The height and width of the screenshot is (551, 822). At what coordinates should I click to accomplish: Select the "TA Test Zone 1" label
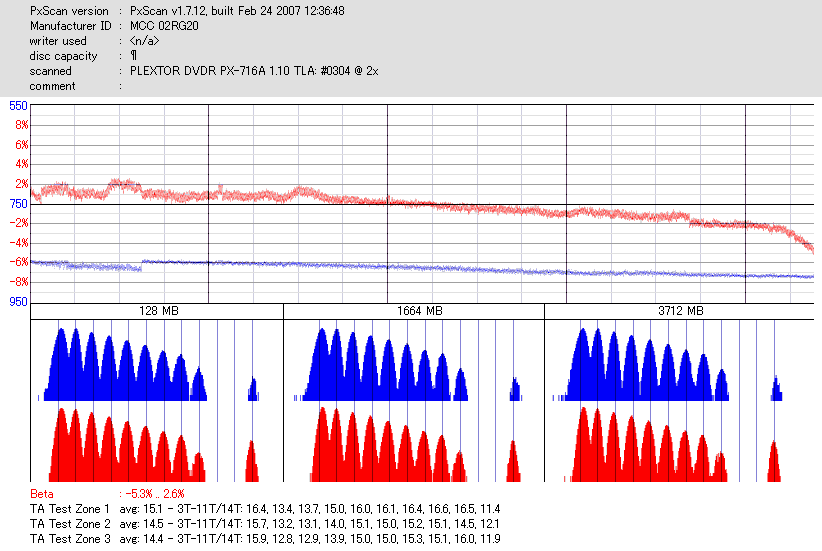point(70,509)
